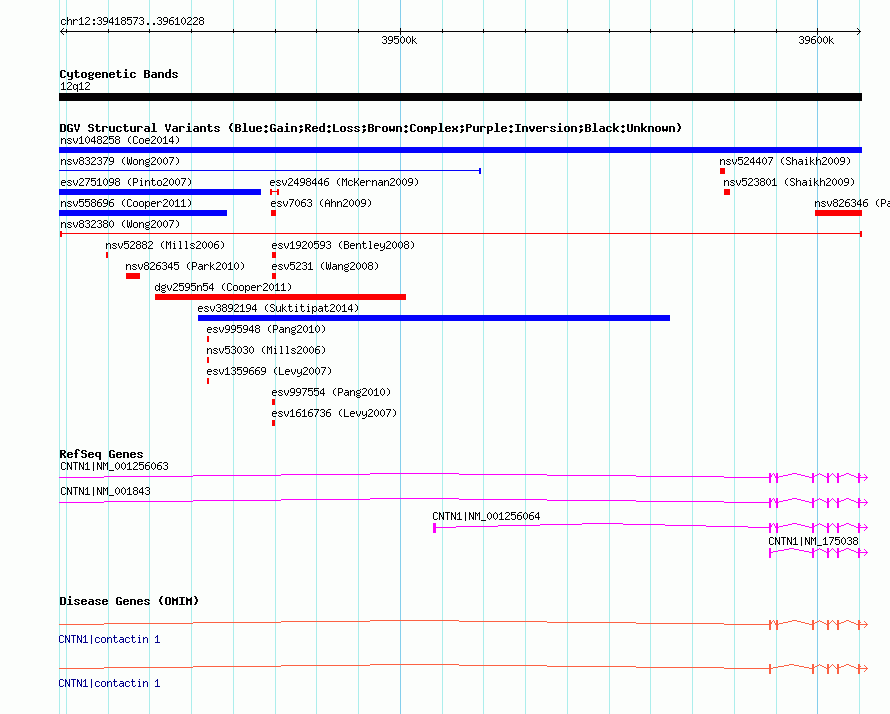890x714 pixels.
Task: Open the esv995948 (Pang2010) variant label
Action: coord(266,329)
